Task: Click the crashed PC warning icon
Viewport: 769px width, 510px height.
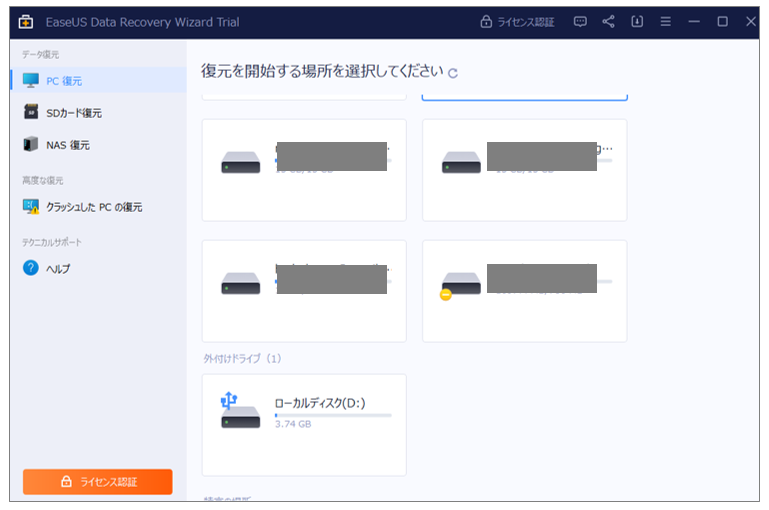Action: click(x=31, y=206)
